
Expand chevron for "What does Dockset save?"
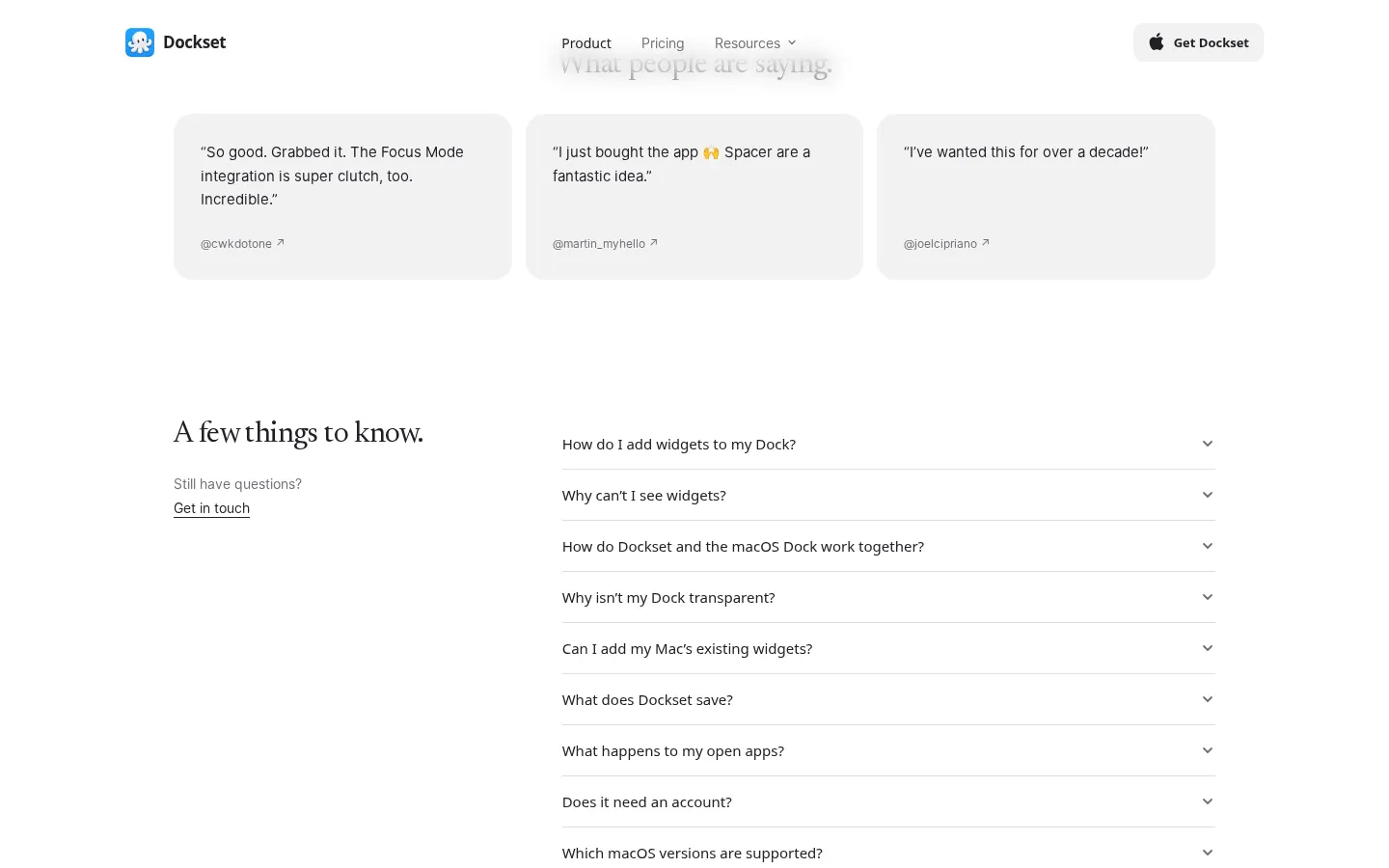click(1208, 699)
